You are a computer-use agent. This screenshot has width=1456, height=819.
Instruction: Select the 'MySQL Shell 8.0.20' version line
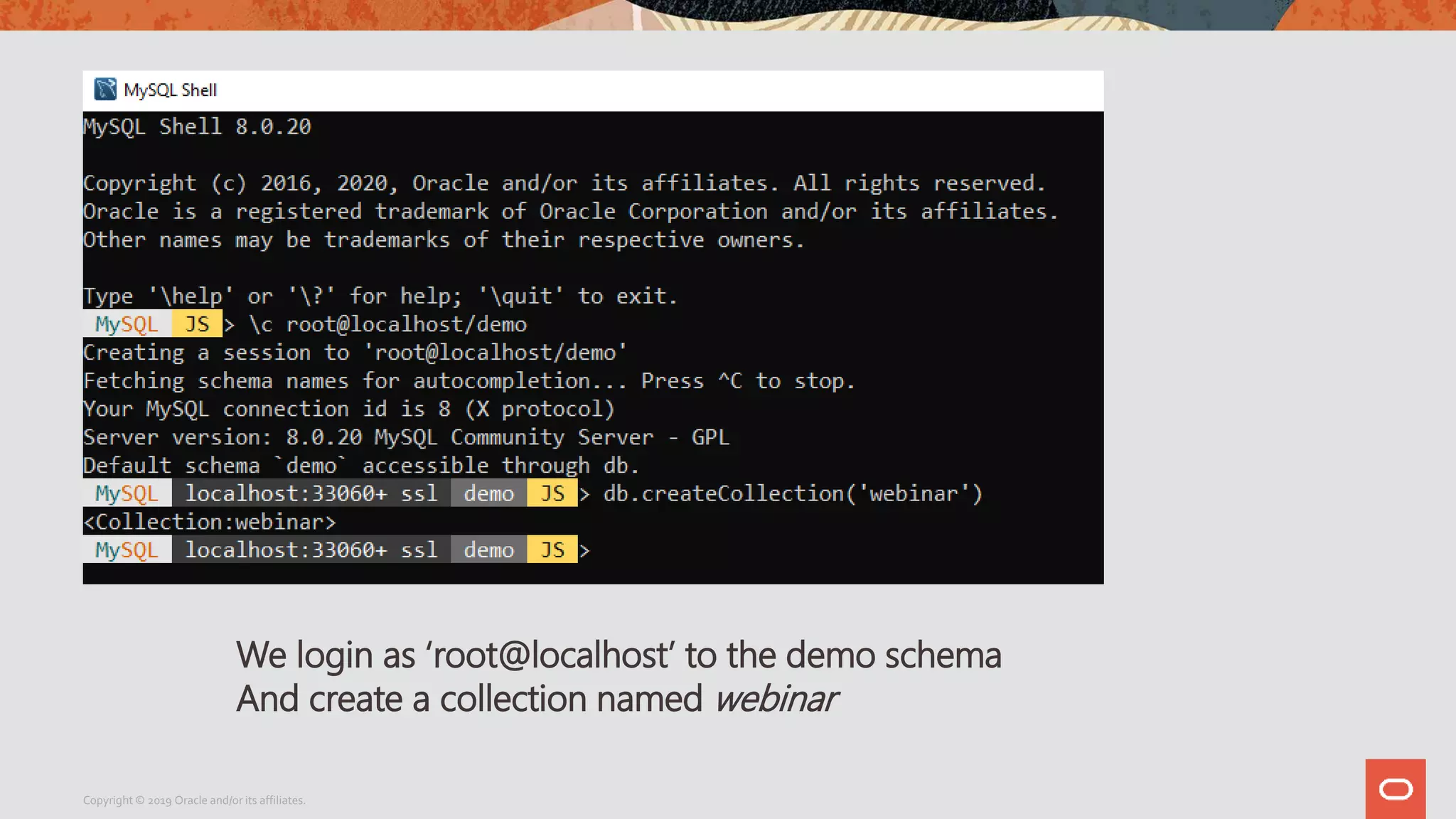pos(198,127)
